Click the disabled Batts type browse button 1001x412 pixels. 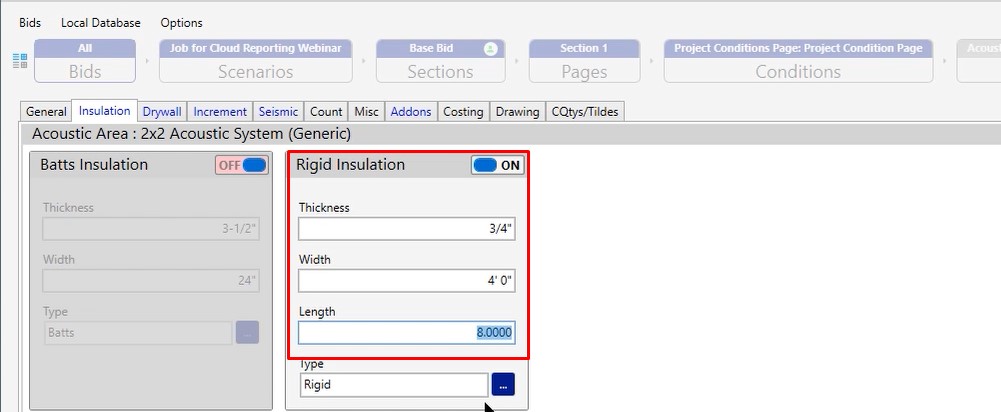(247, 332)
